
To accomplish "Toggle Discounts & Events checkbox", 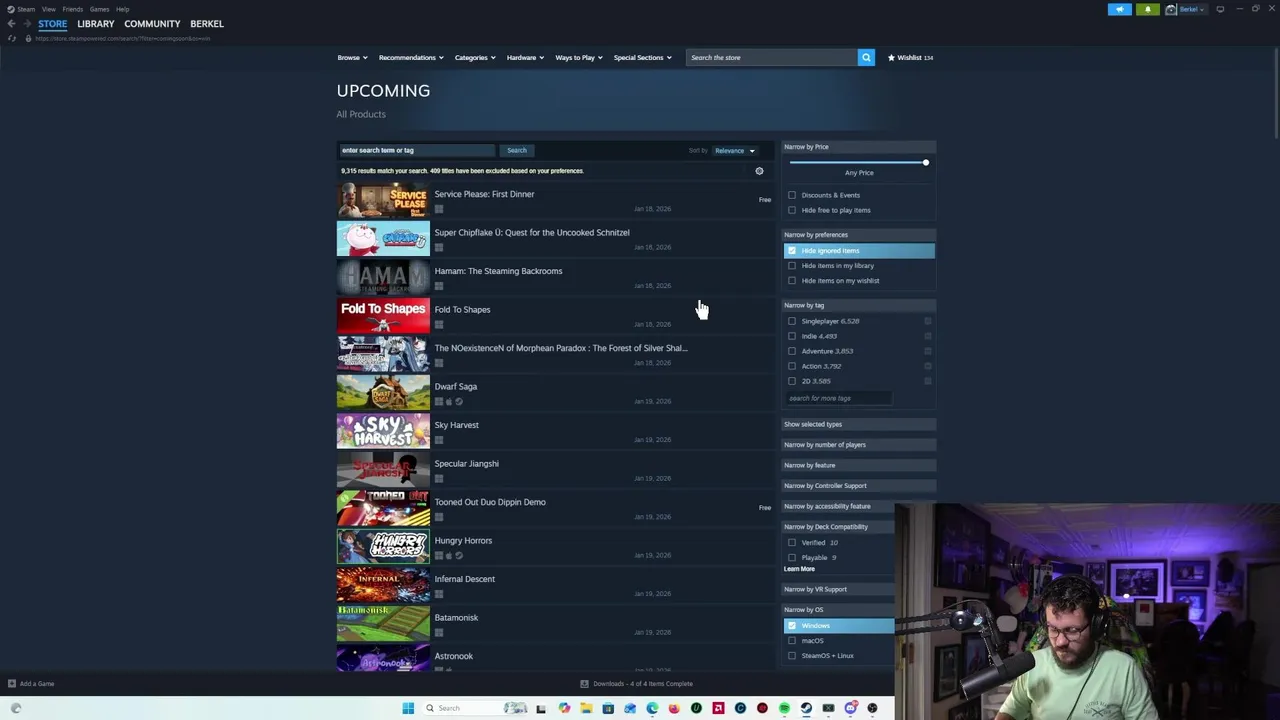I will click(792, 195).
